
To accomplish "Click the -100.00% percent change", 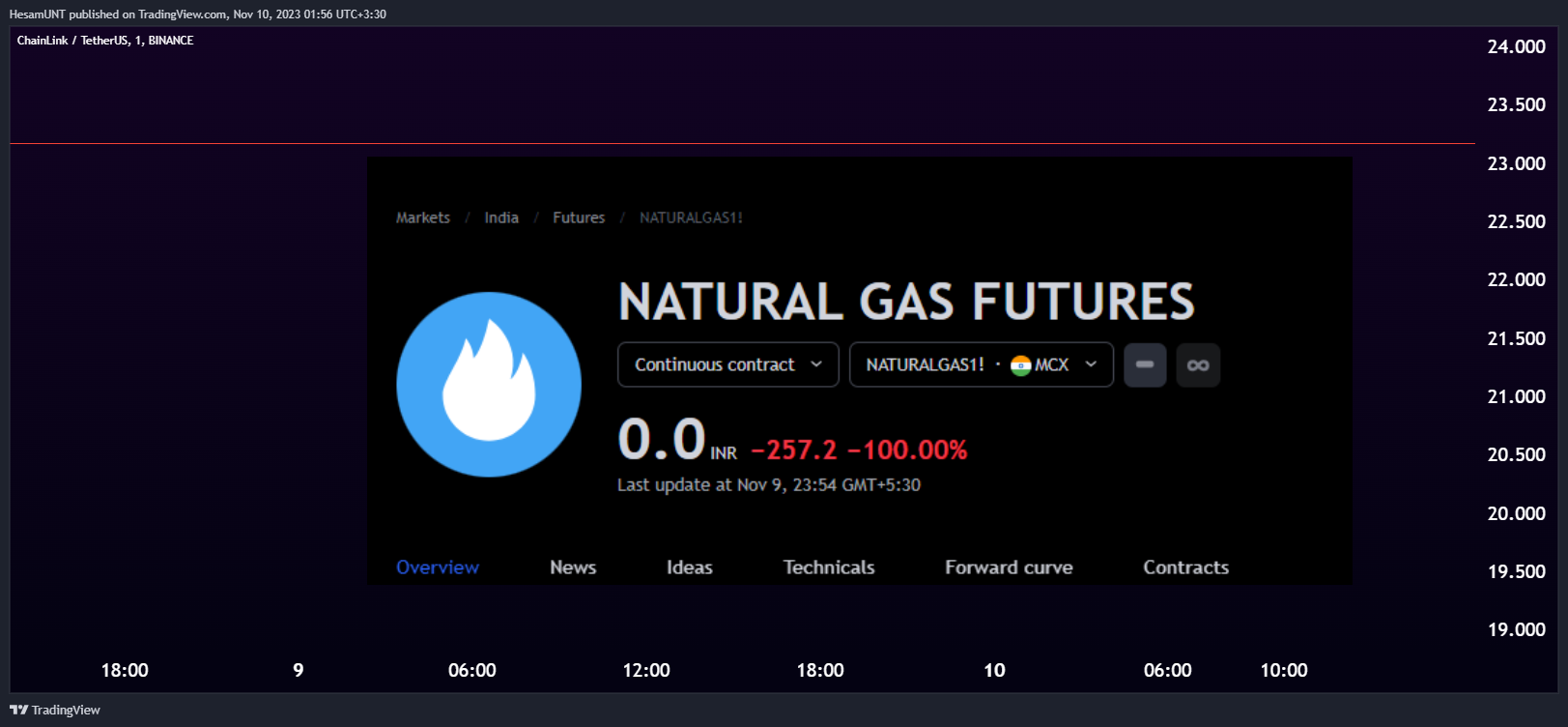I will [x=907, y=450].
